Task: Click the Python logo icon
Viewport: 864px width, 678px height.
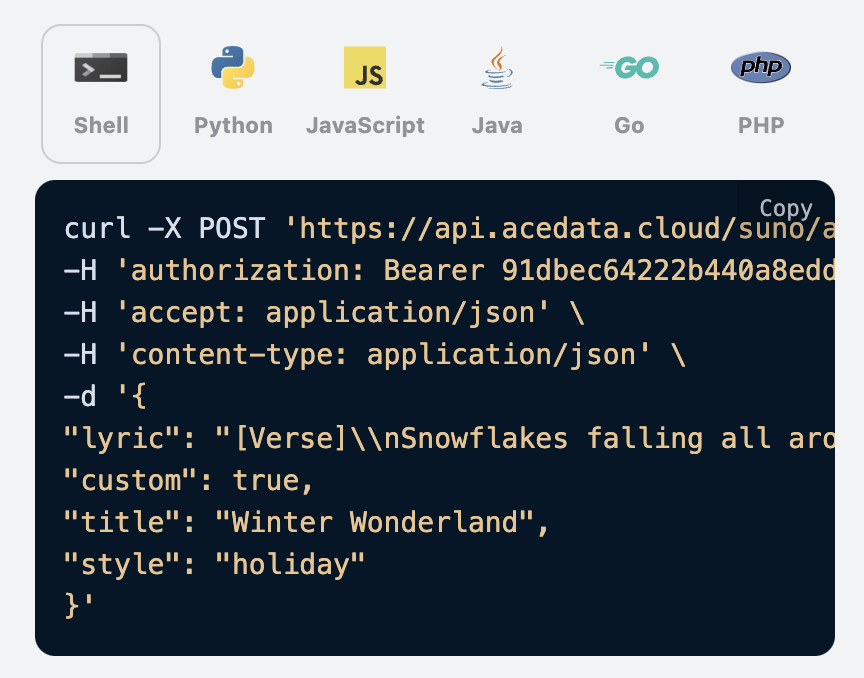Action: (x=233, y=67)
